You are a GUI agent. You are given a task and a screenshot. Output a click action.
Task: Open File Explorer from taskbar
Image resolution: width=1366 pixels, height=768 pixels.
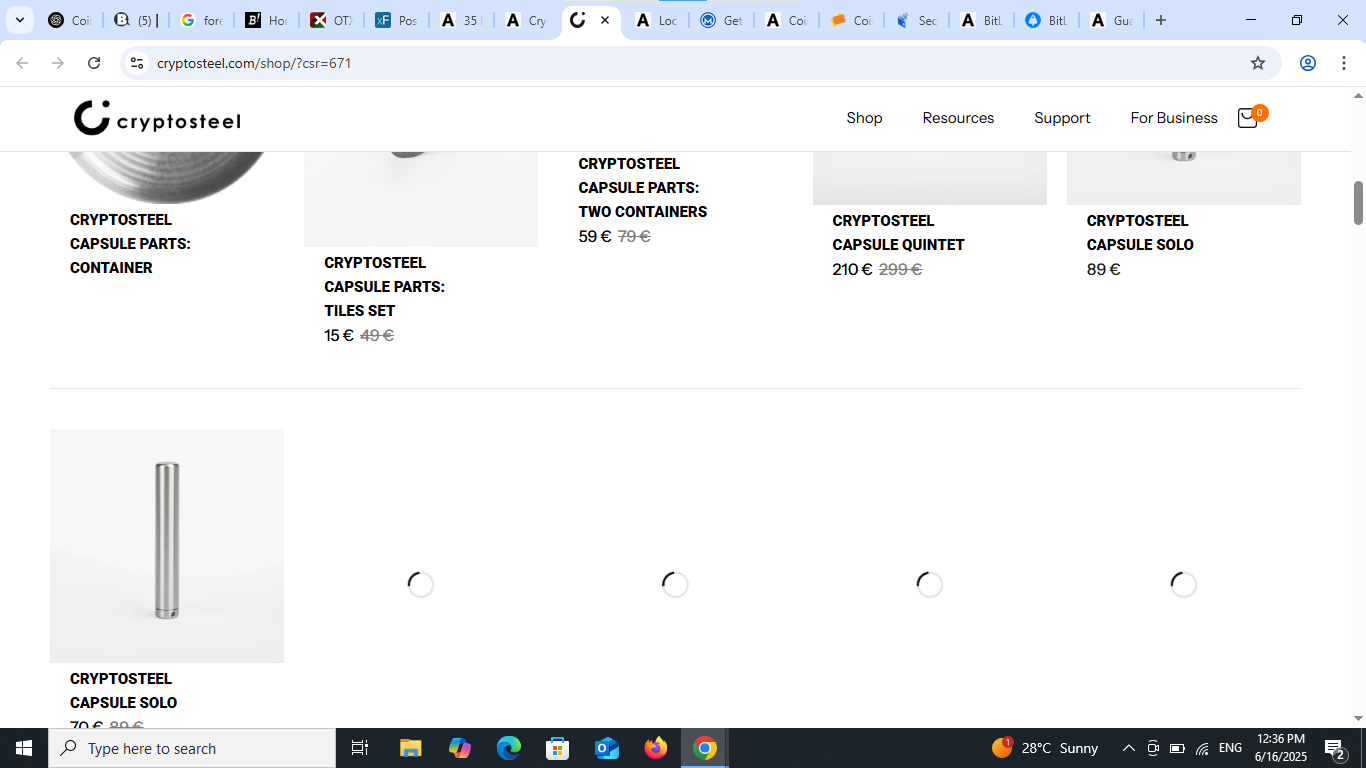tap(411, 748)
